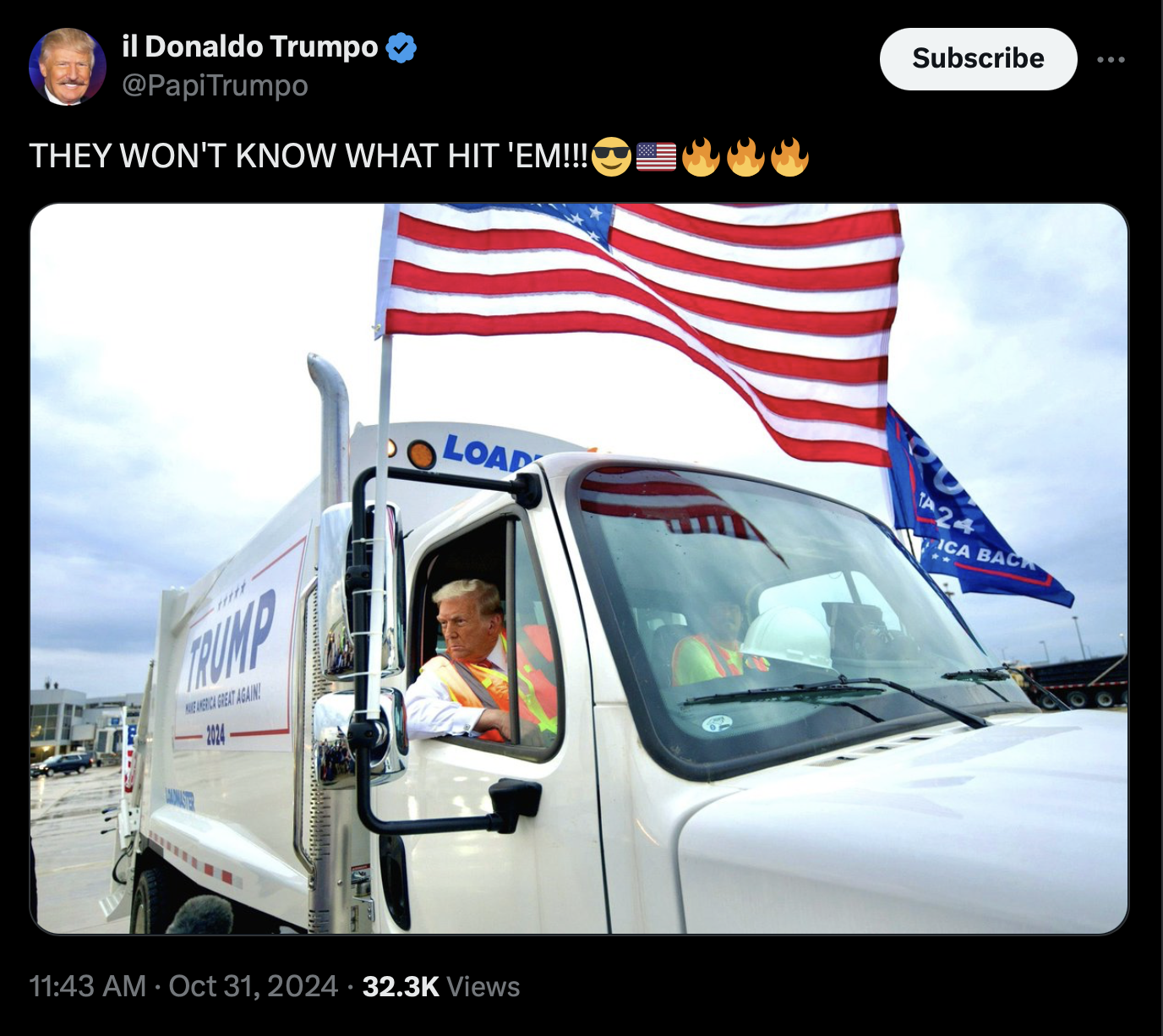
Task: Open il Donaldo Trumpo's profile avatar
Action: click(68, 67)
